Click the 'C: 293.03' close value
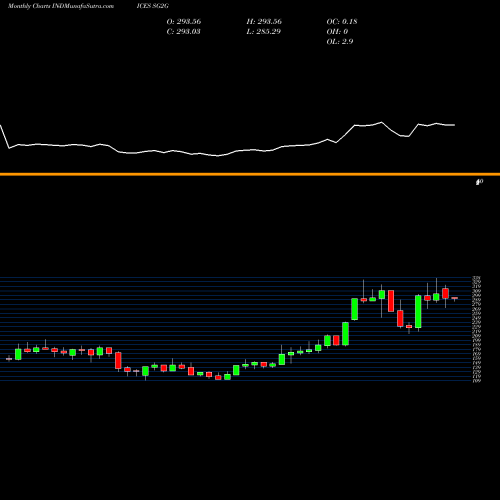 (x=183, y=32)
